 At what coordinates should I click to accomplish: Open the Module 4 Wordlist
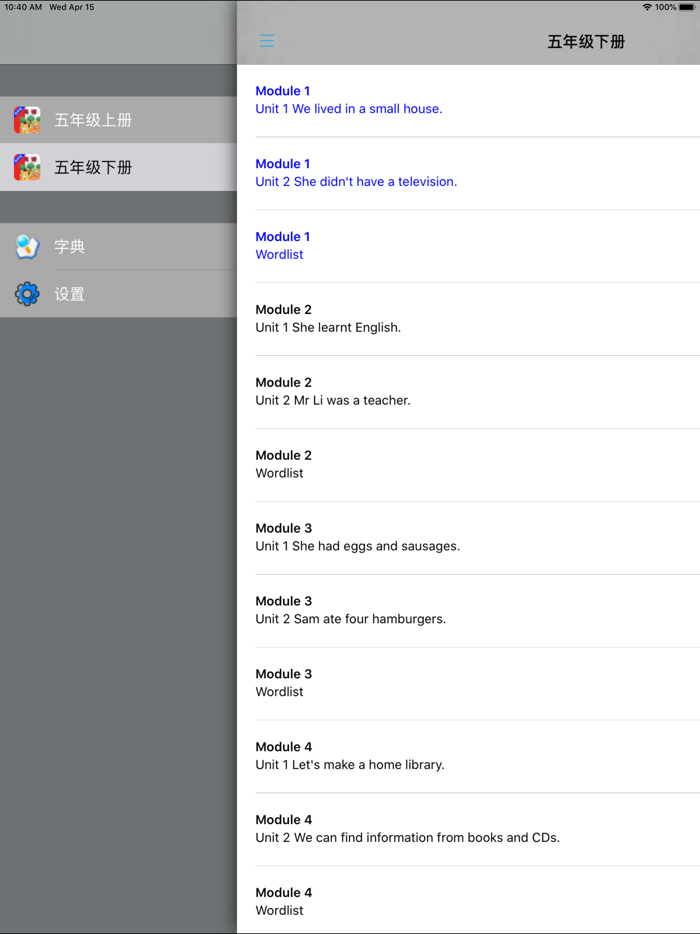468,901
